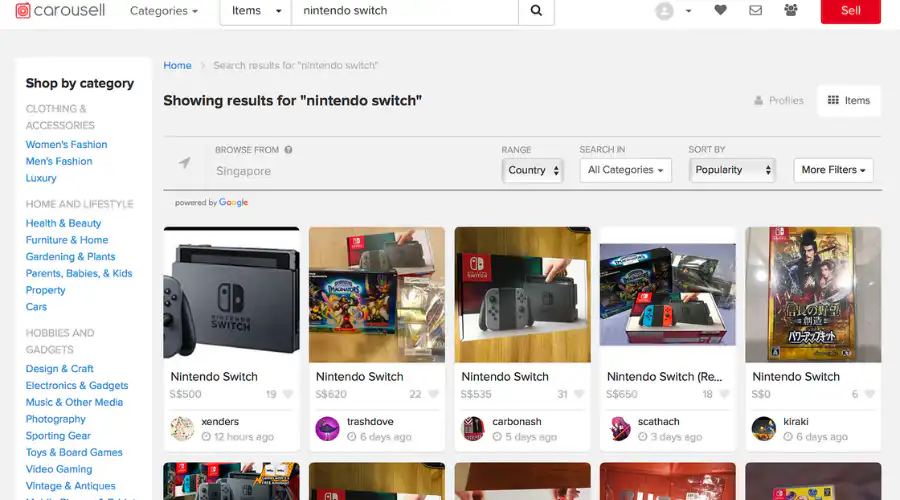Open Men's Fashion category
Image resolution: width=900 pixels, height=500 pixels.
click(59, 161)
